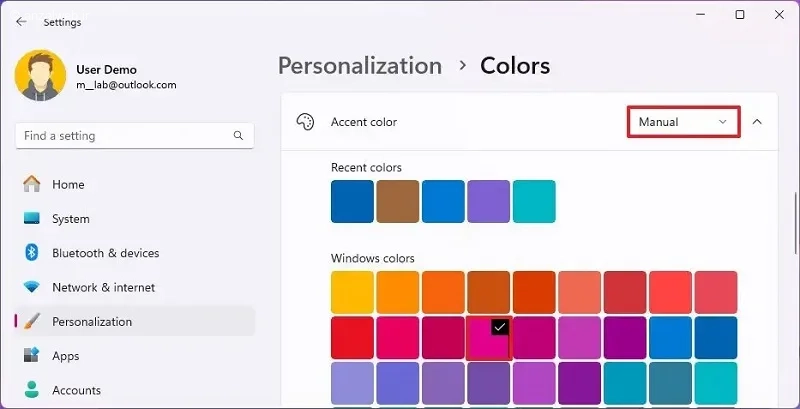Open the Apps settings page

[135, 355]
